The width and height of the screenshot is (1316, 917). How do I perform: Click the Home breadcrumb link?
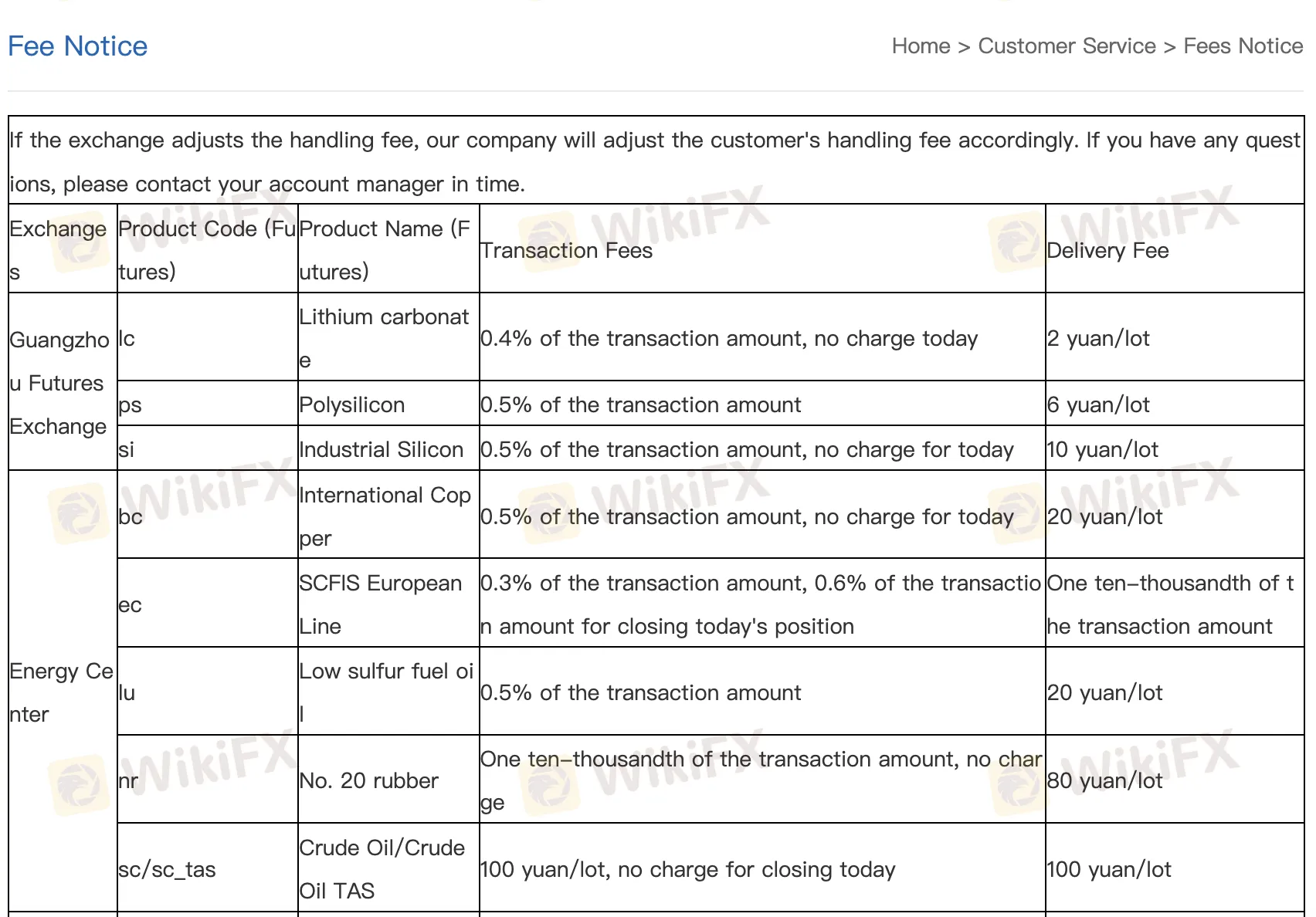click(921, 46)
